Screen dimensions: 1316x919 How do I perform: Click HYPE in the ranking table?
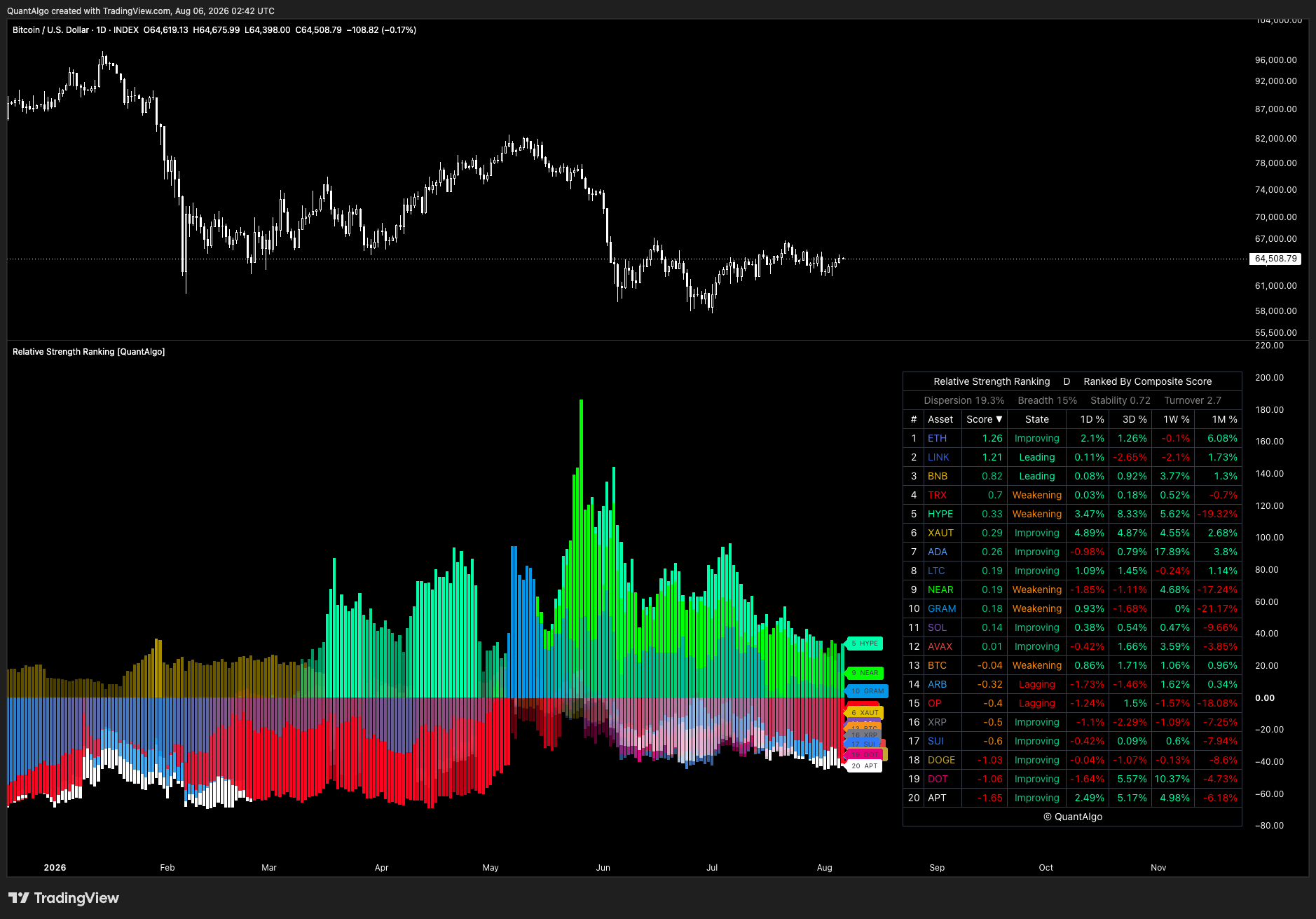(940, 514)
